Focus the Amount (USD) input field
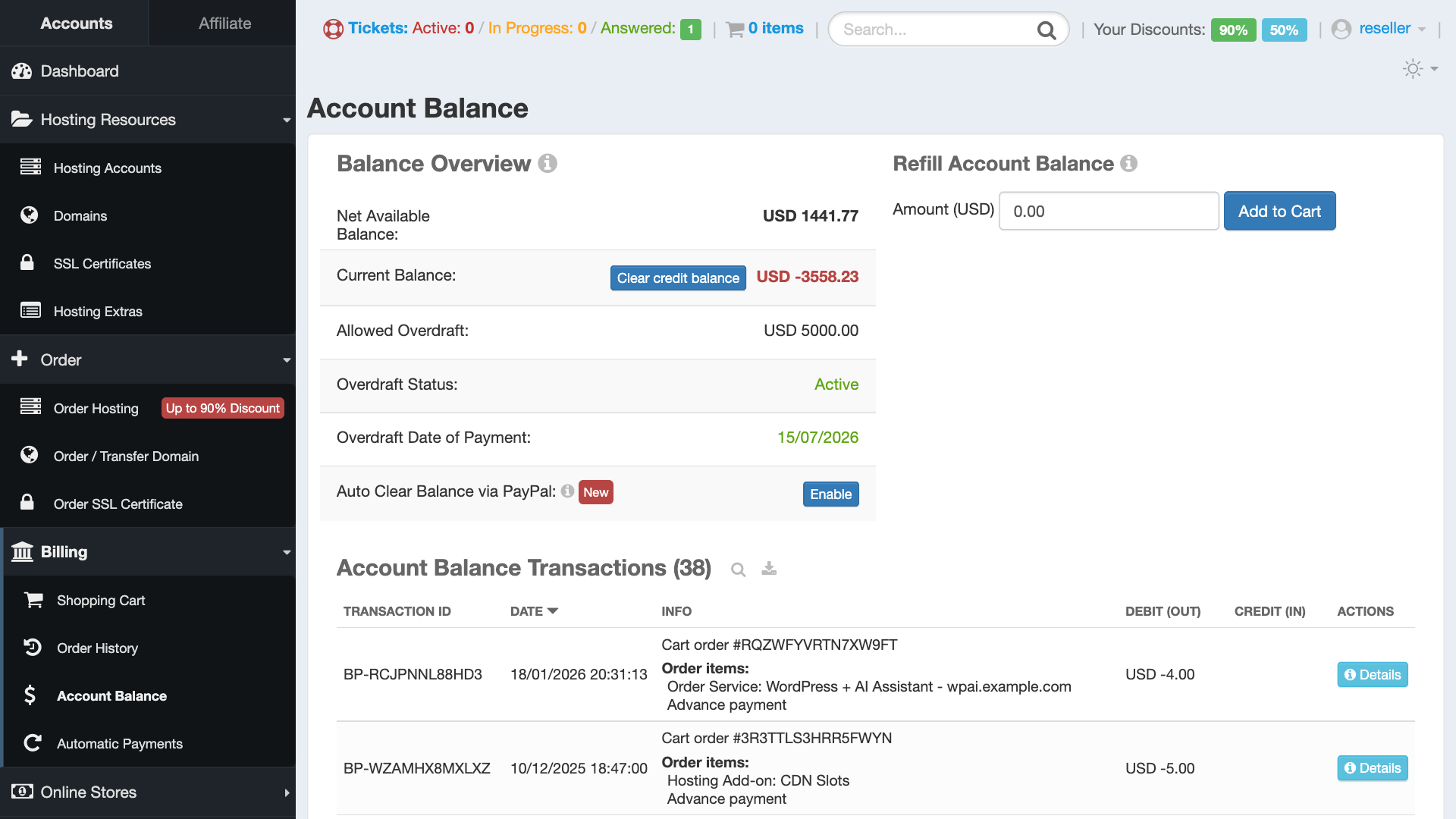 (x=1108, y=212)
